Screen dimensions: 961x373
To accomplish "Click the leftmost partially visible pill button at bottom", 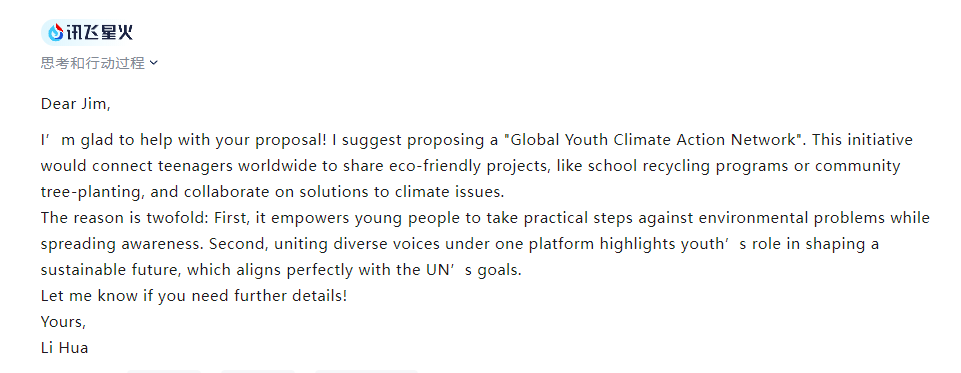I will pos(164,371).
